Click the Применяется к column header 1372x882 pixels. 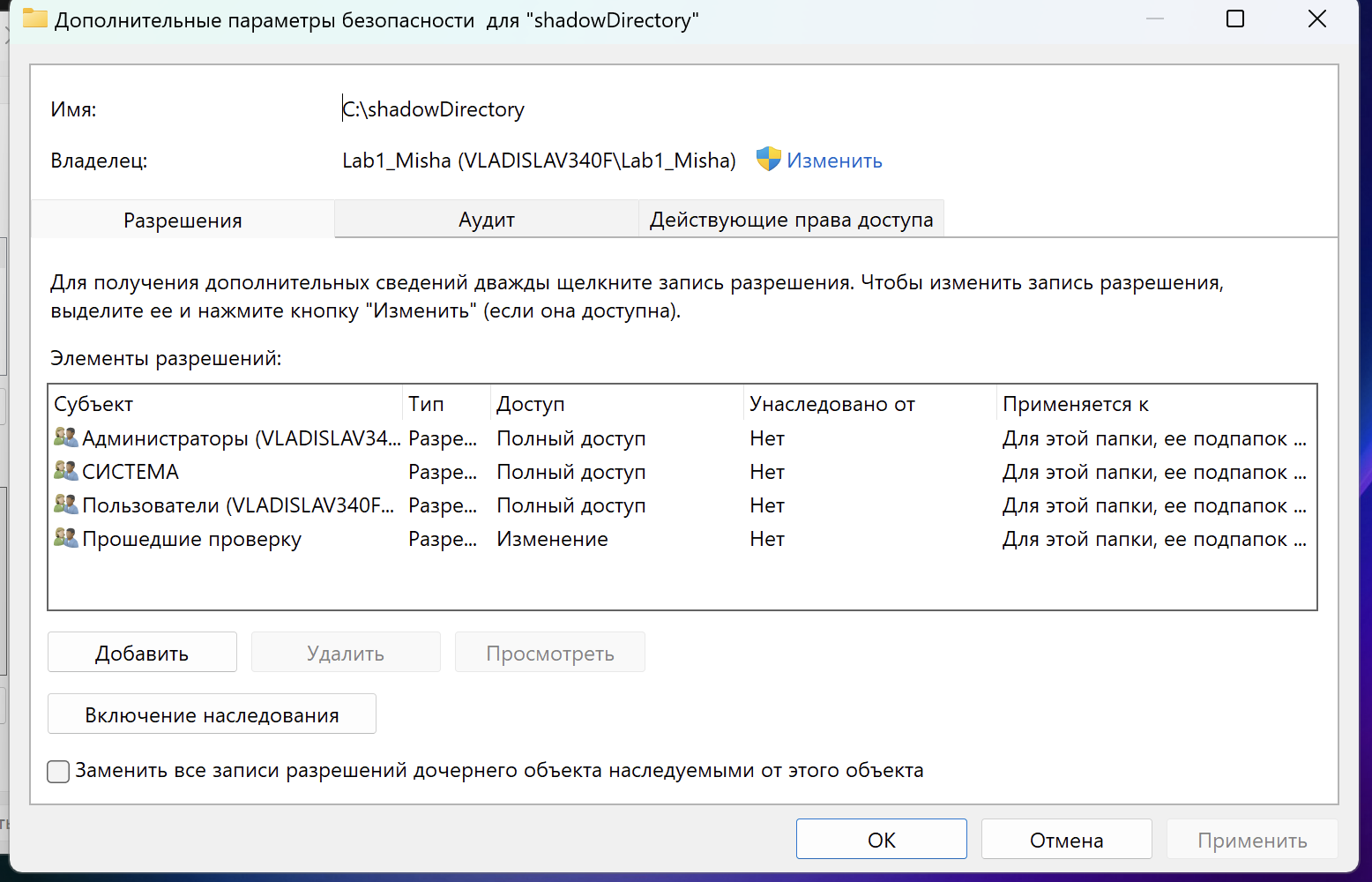[1075, 404]
